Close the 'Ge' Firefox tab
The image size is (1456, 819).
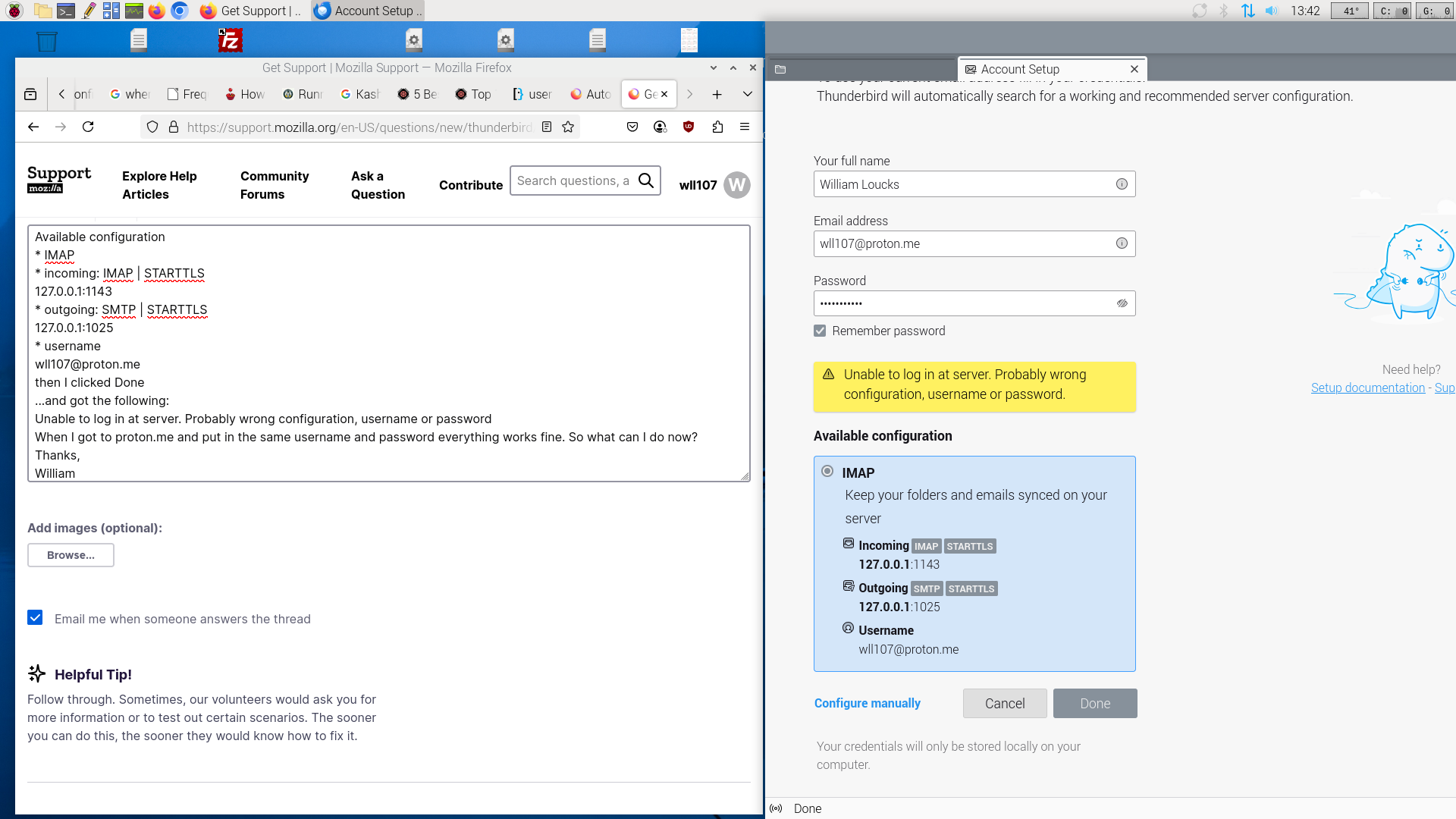[x=664, y=94]
